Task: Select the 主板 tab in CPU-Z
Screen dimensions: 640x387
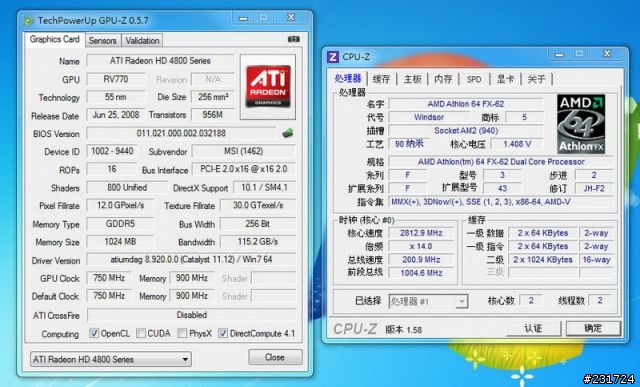Action: [x=412, y=79]
